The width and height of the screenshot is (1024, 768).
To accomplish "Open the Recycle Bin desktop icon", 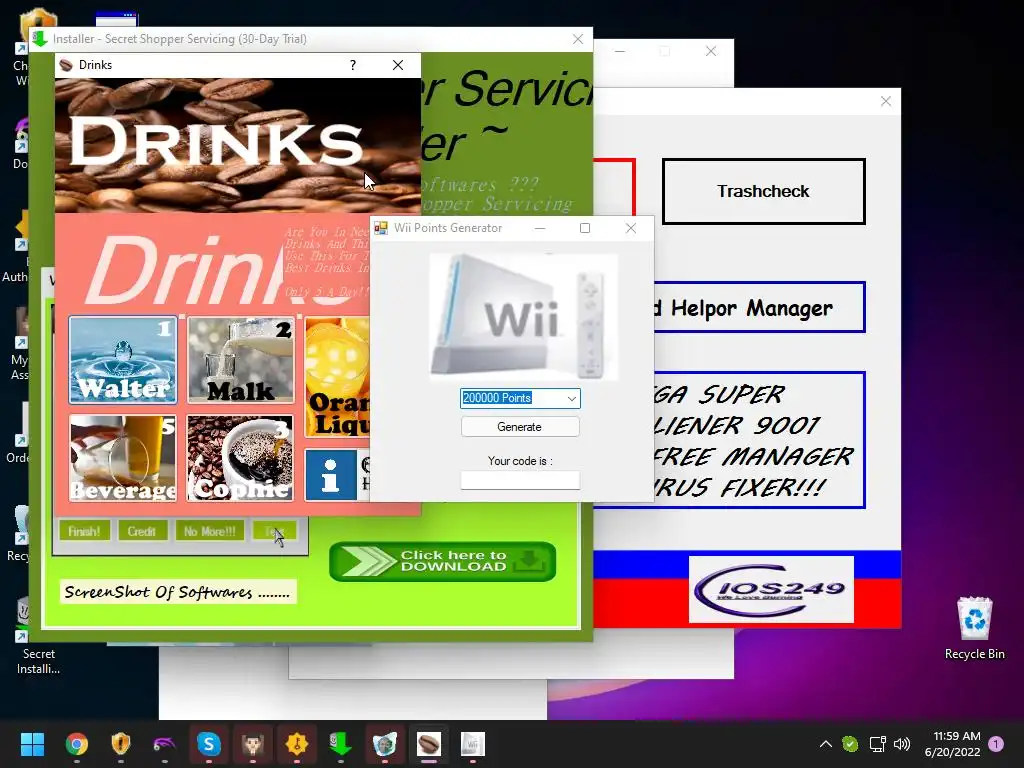I will 974,628.
